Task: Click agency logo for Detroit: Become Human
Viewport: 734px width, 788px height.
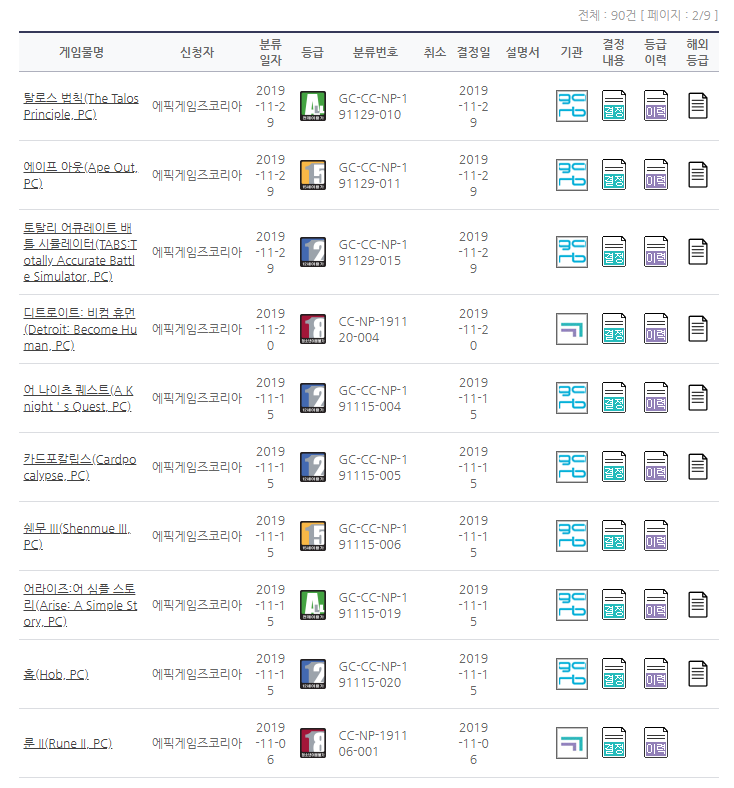Action: click(571, 329)
